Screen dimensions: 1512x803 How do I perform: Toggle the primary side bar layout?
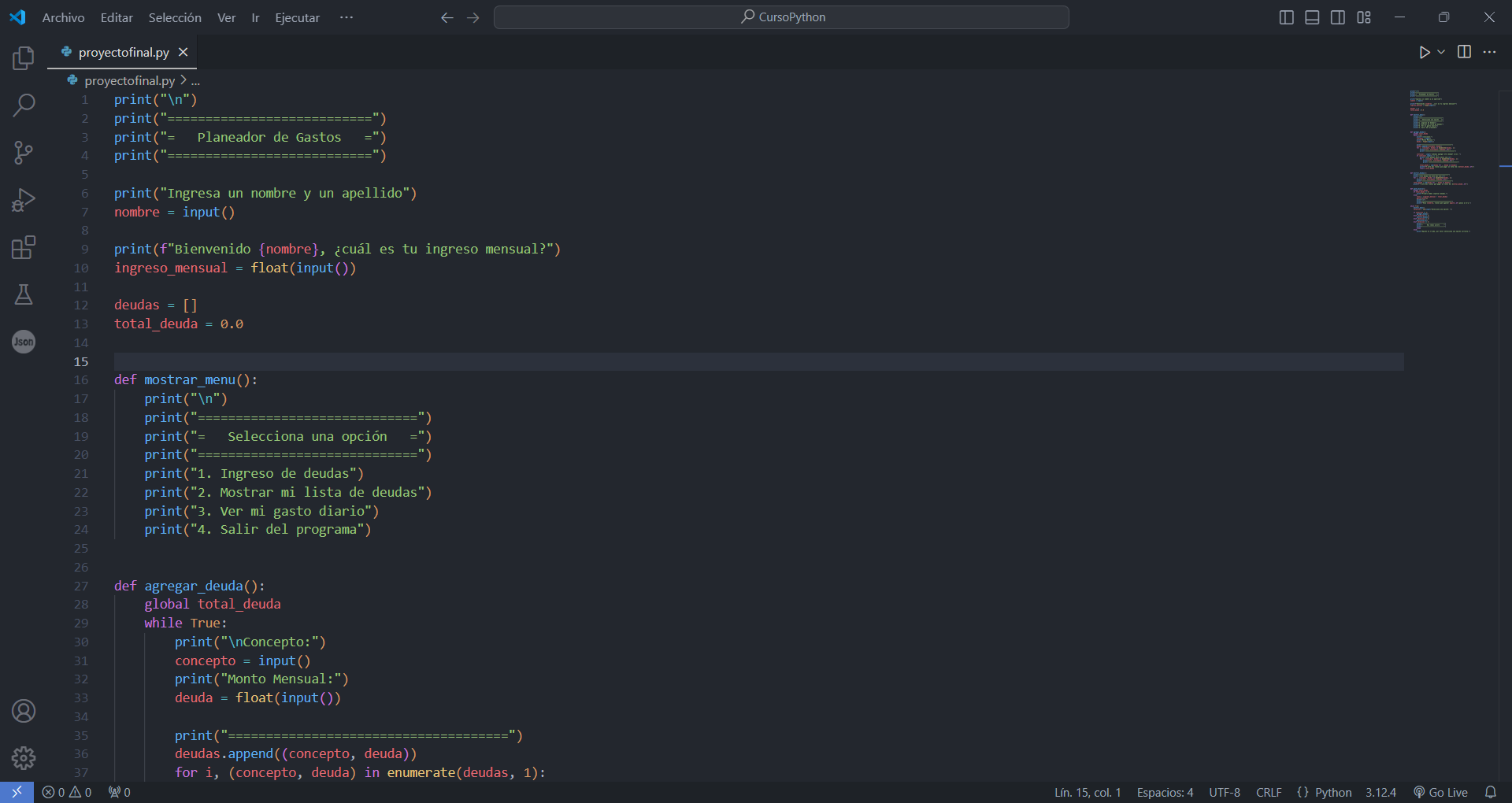click(x=1286, y=17)
